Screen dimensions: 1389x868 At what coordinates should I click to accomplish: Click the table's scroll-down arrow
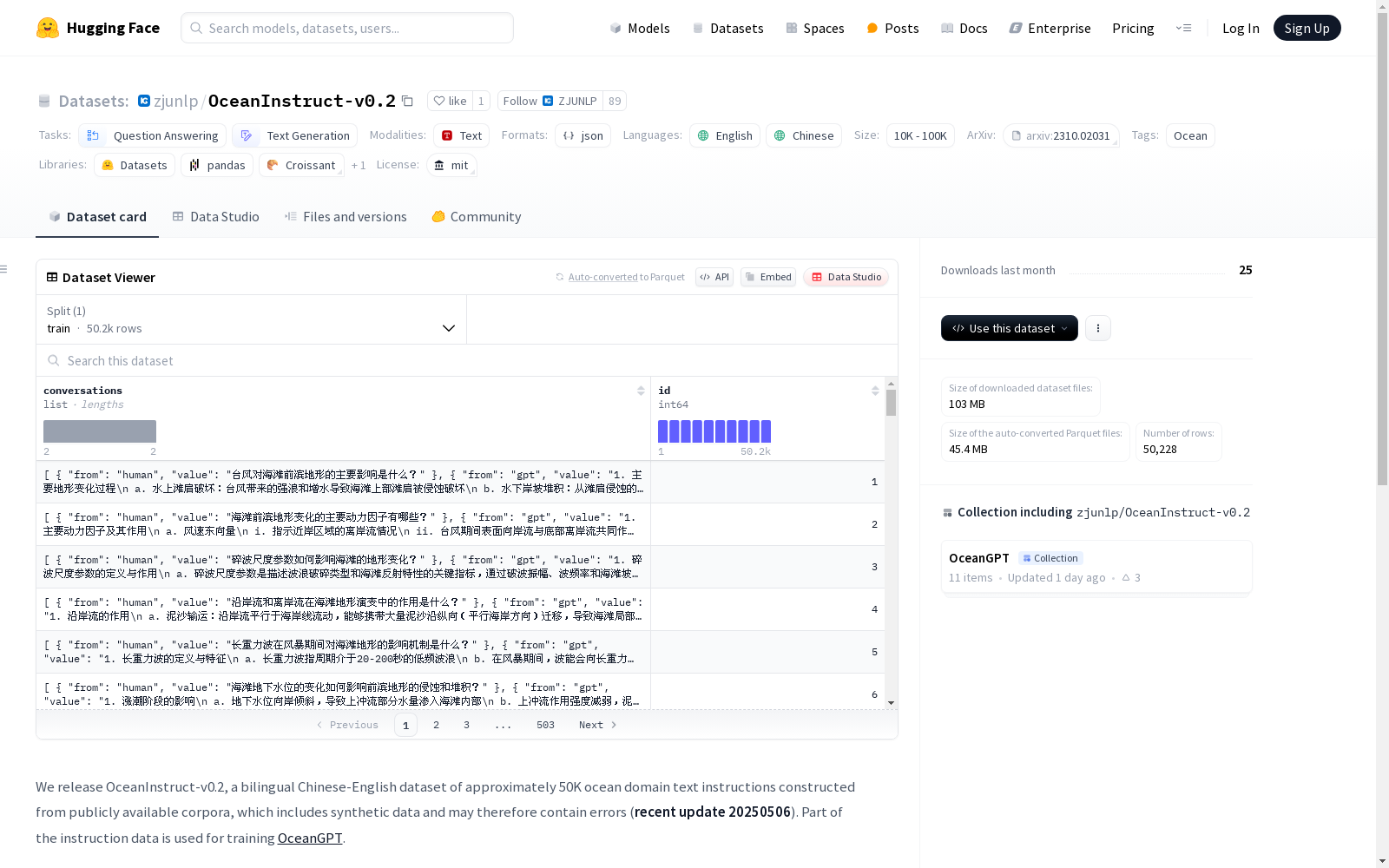point(891,703)
